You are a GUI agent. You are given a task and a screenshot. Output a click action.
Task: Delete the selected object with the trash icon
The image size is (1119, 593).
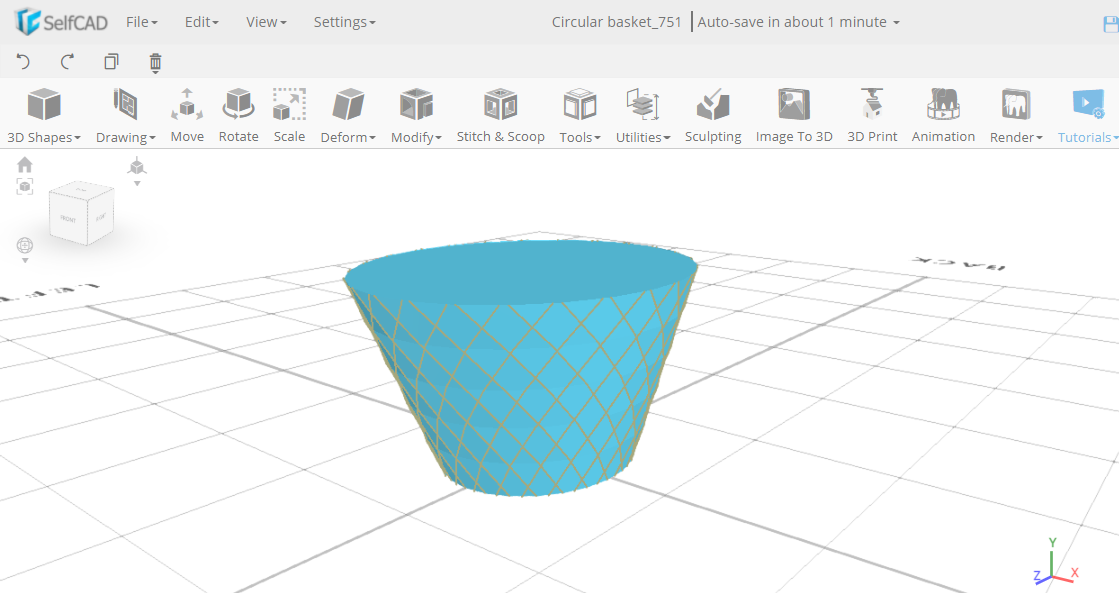point(156,63)
